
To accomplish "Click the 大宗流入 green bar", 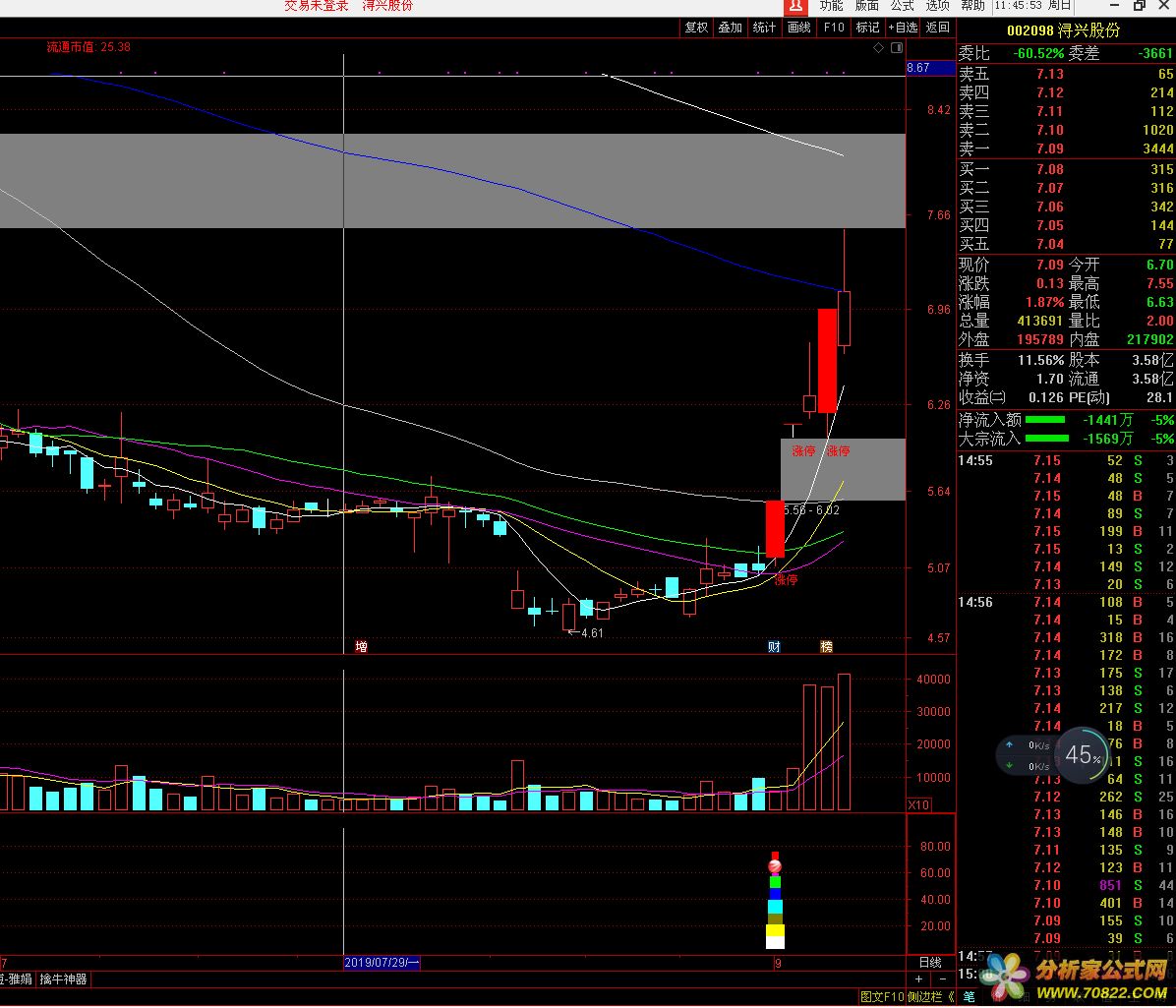I will [x=1047, y=439].
